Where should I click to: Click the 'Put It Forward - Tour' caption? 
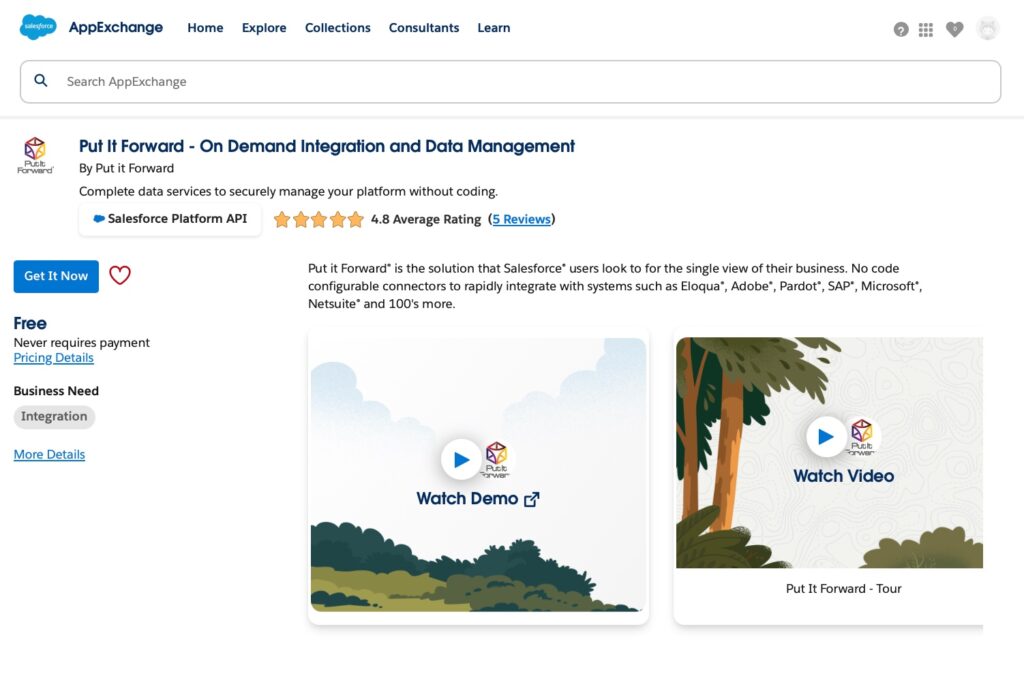(843, 588)
